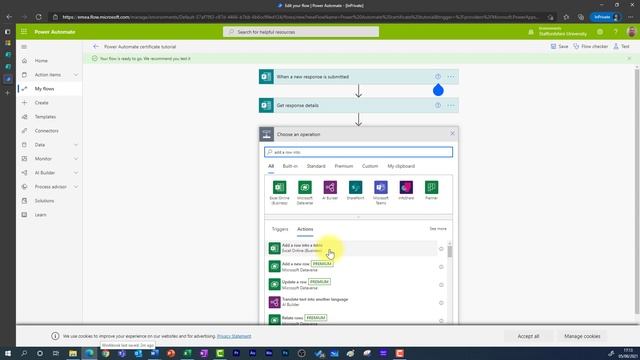This screenshot has height=360, width=640.
Task: Open ellipsis menu for 'When a new response is submitted'
Action: tap(451, 77)
